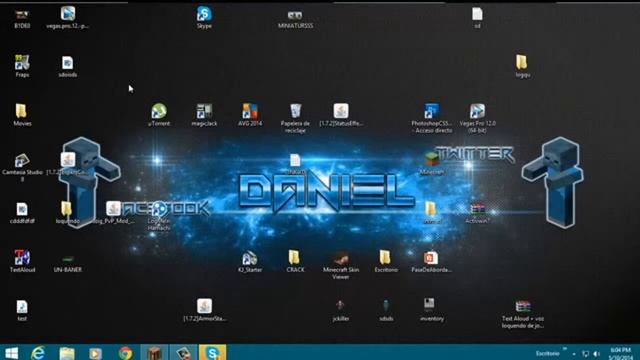
Task: Open the volume icon in system tray
Action: point(597,354)
